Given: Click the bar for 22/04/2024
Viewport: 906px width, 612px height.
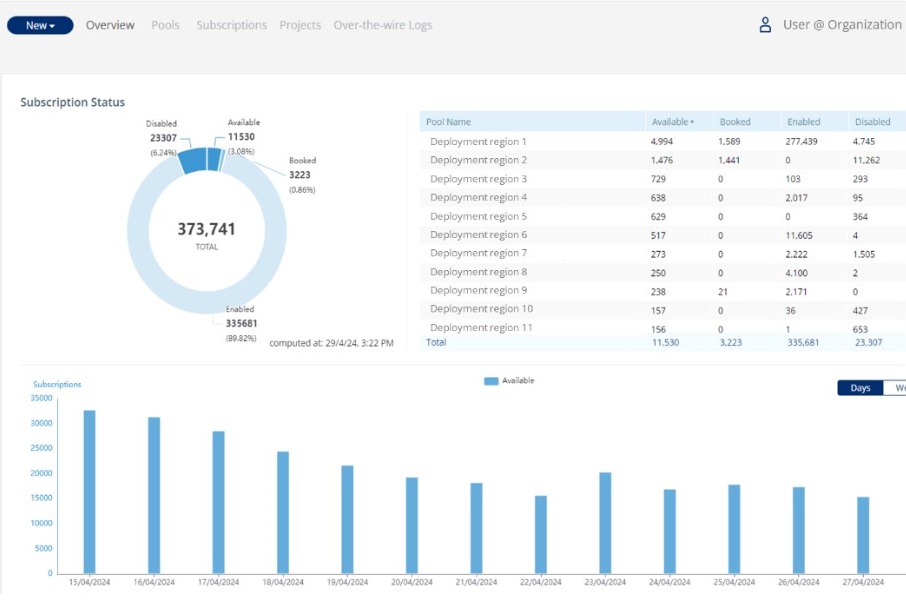Looking at the screenshot, I should click(x=541, y=535).
